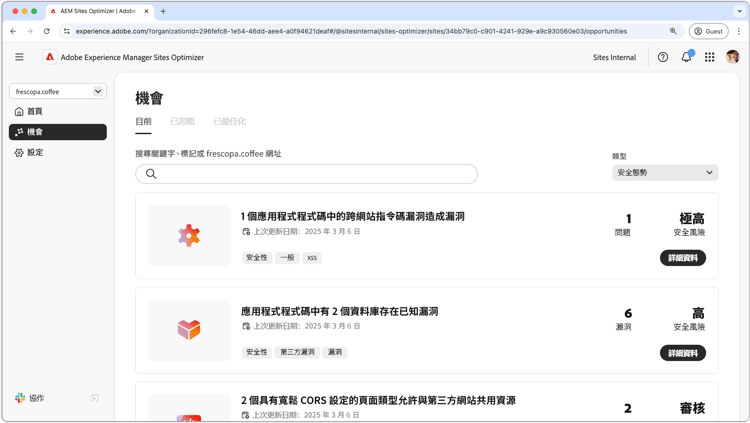Viewport: 750px width, 423px height.
Task: Switch to the 已最佳化 tab
Action: click(230, 122)
